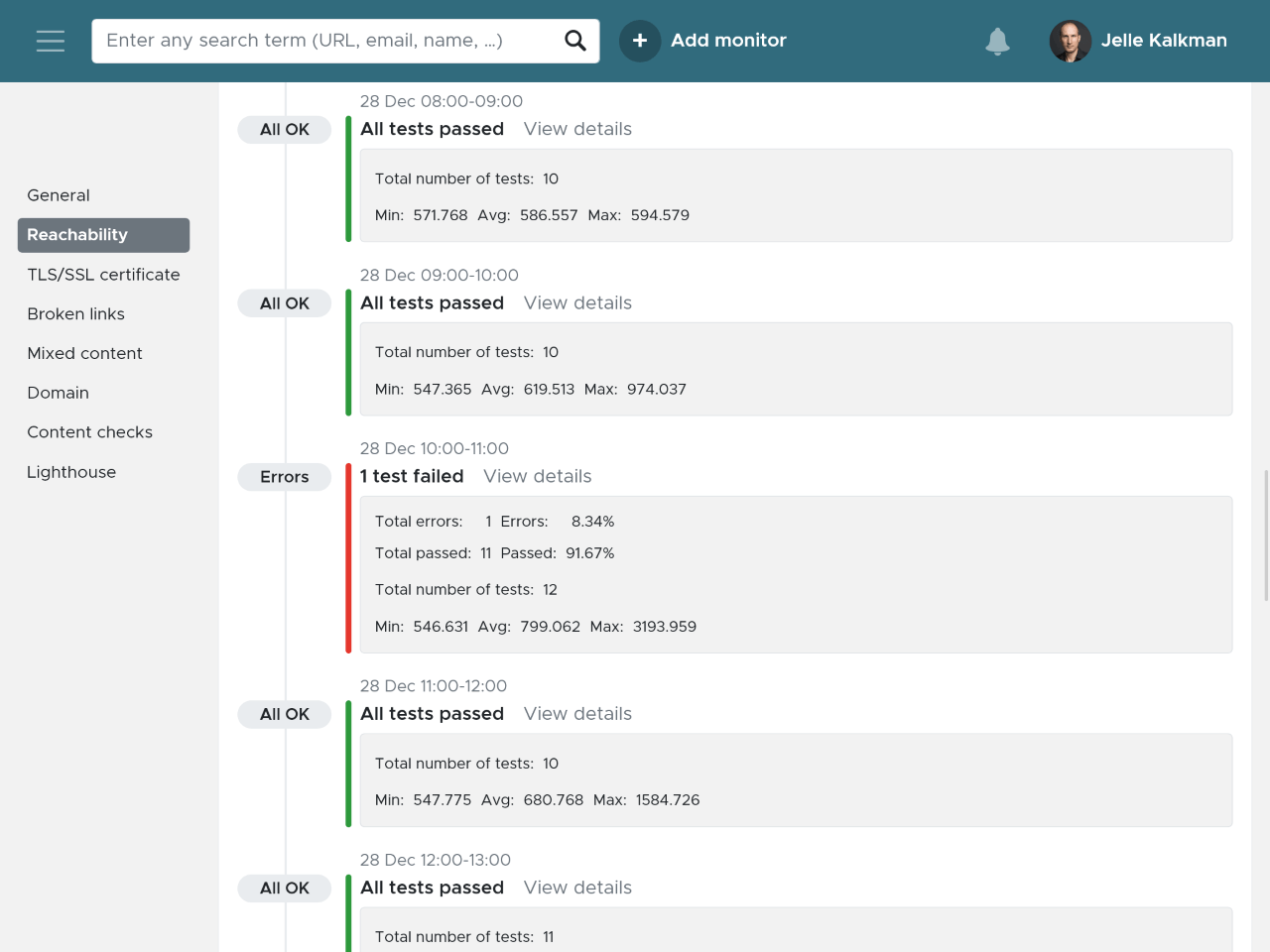Open Jelle Kalkman account name
This screenshot has width=1270, height=952.
point(1164,41)
